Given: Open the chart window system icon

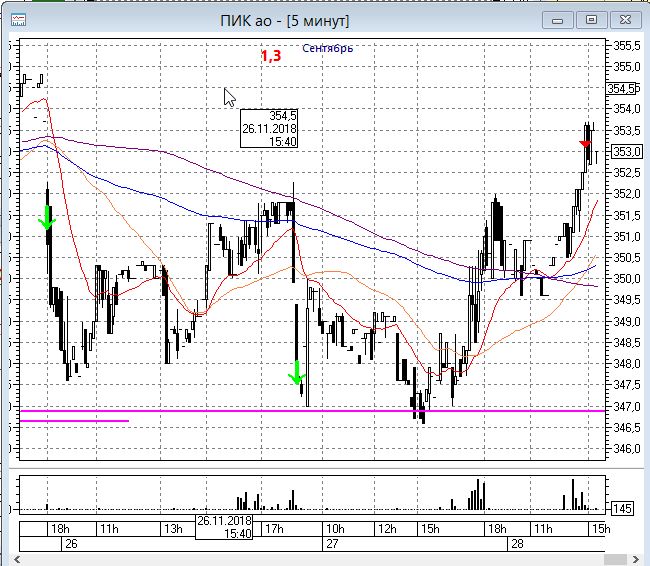Looking at the screenshot, I should pos(18,19).
